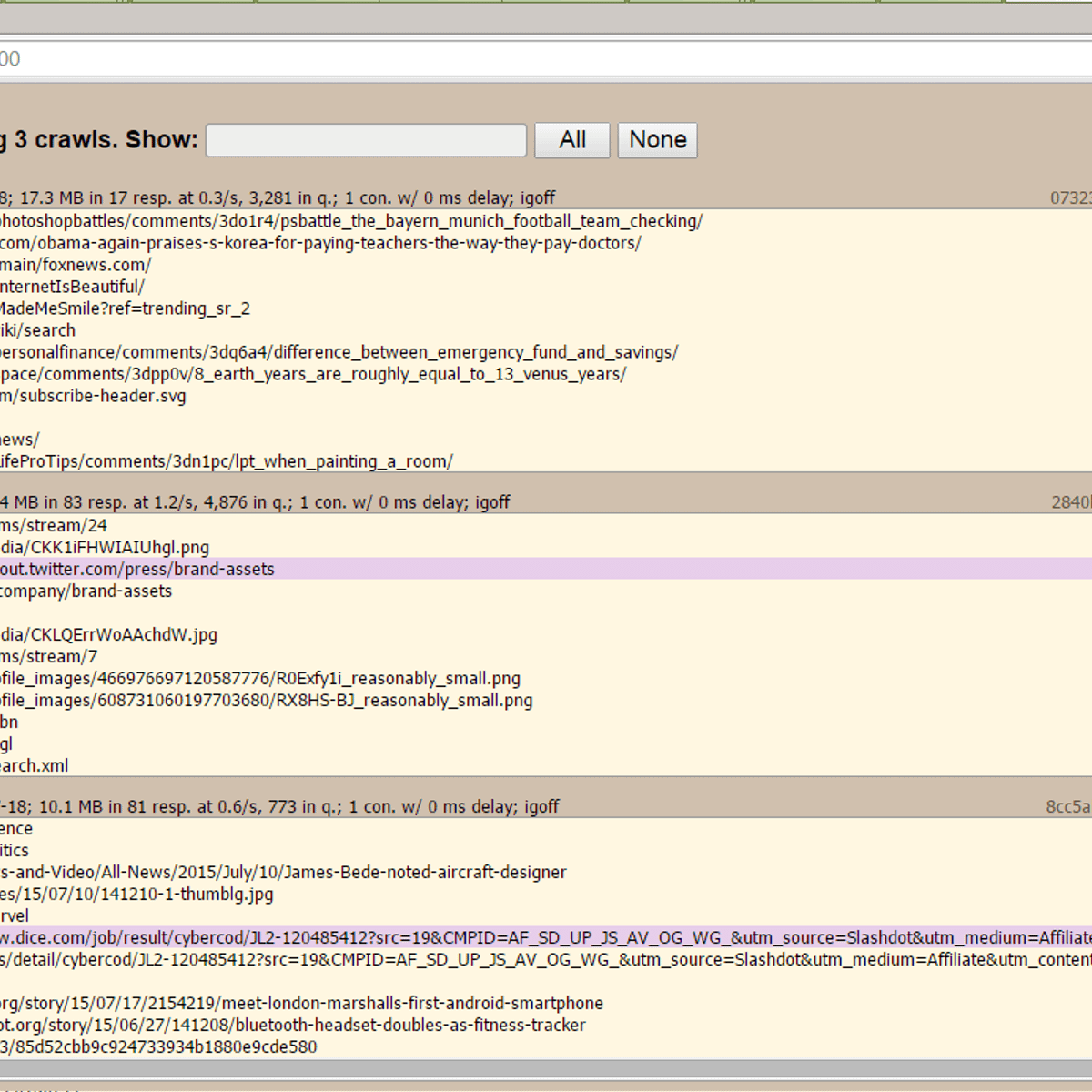Select the CKK1iFHWIAIUhgl.png log line
1092x1092 pixels.
tap(105, 547)
